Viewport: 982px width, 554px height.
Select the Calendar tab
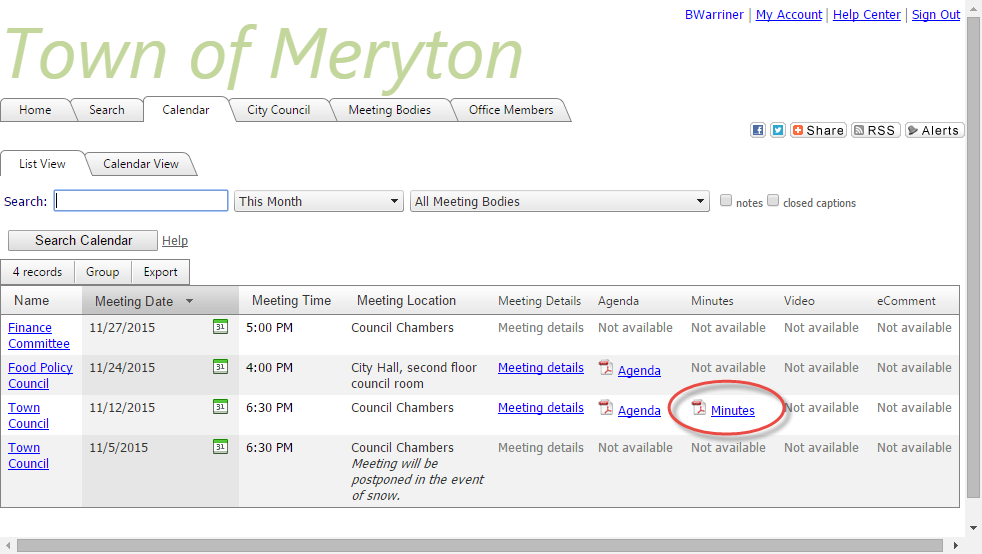click(x=185, y=110)
